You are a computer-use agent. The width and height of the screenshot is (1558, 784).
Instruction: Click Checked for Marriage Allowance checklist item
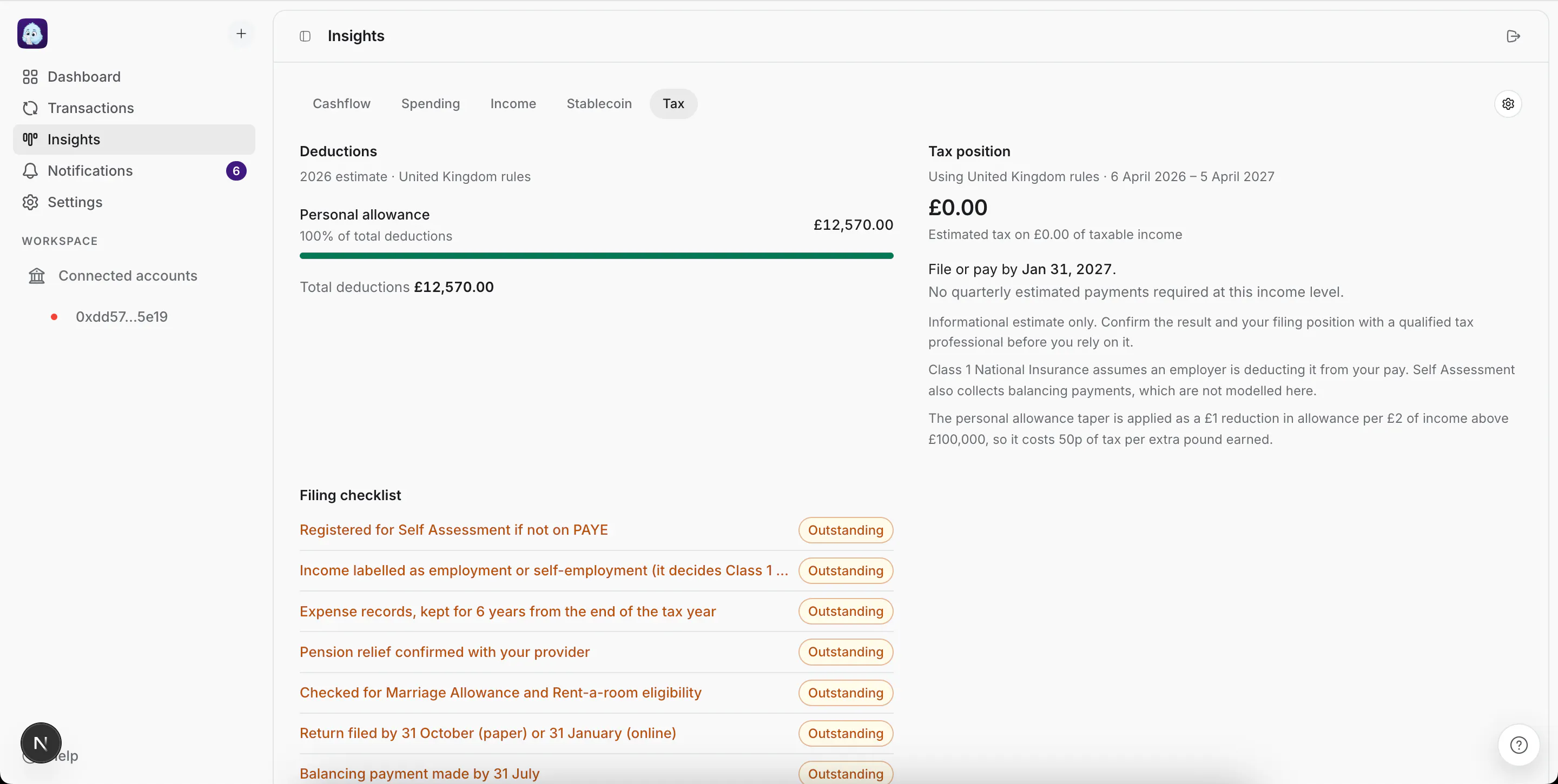tap(500, 693)
